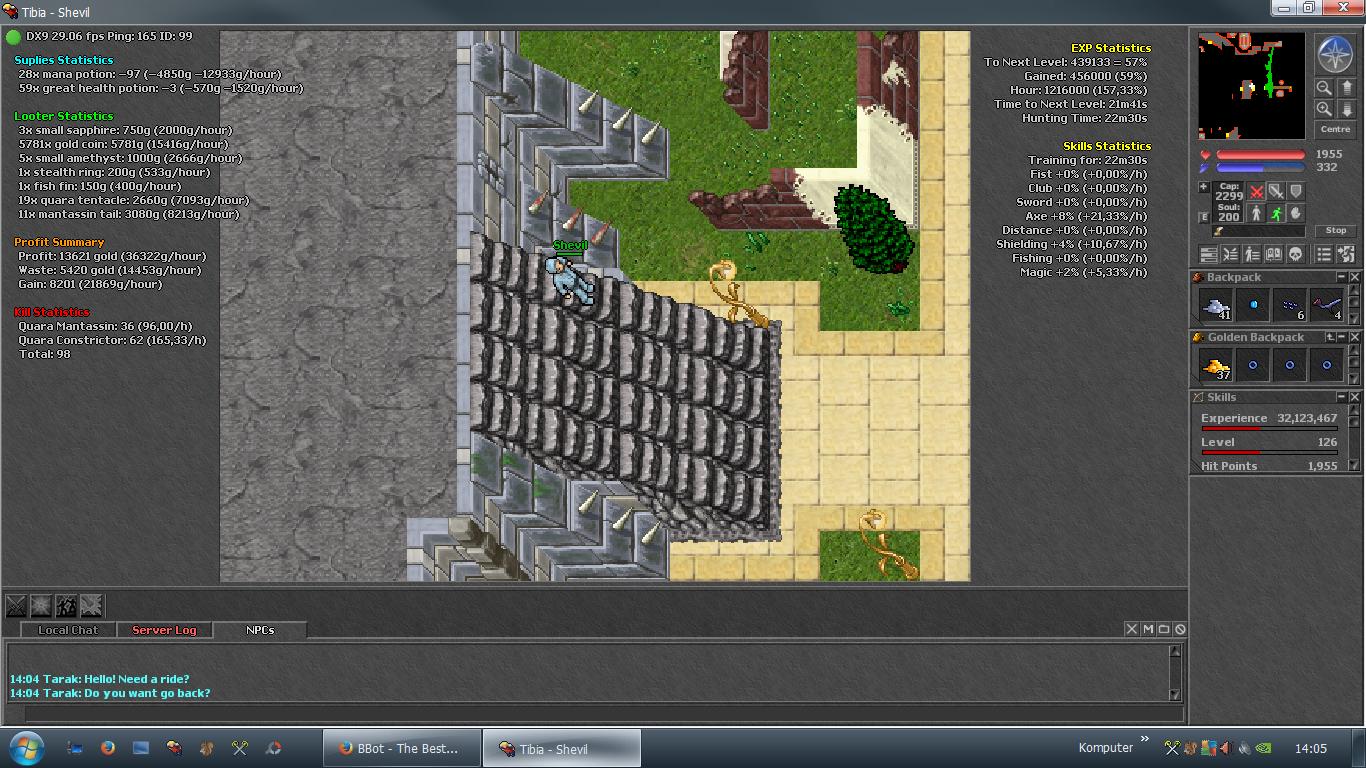Toggle chase opponent running-man mode
This screenshot has height=768, width=1366.
click(1276, 213)
